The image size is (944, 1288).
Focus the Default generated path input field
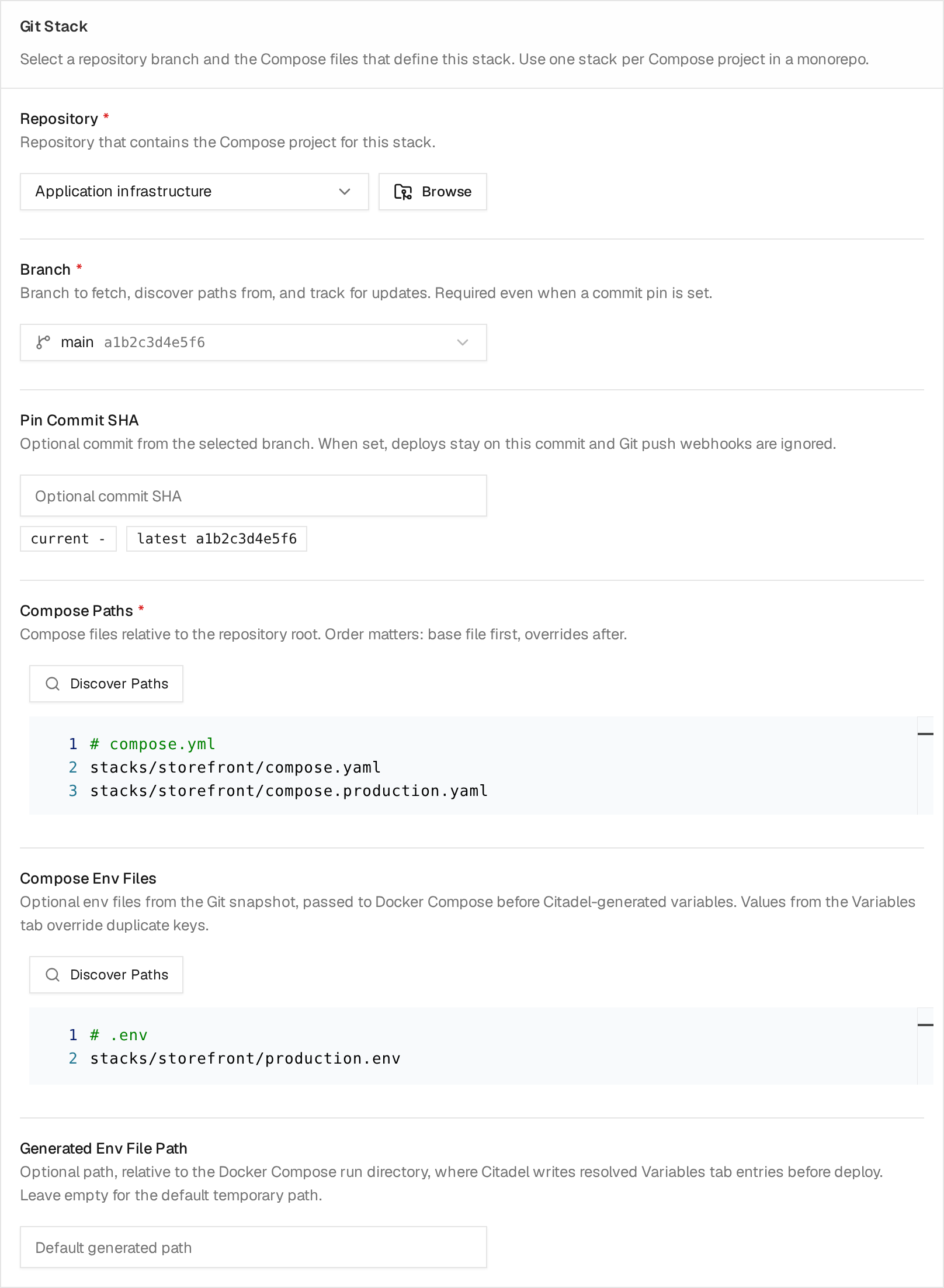click(253, 1247)
